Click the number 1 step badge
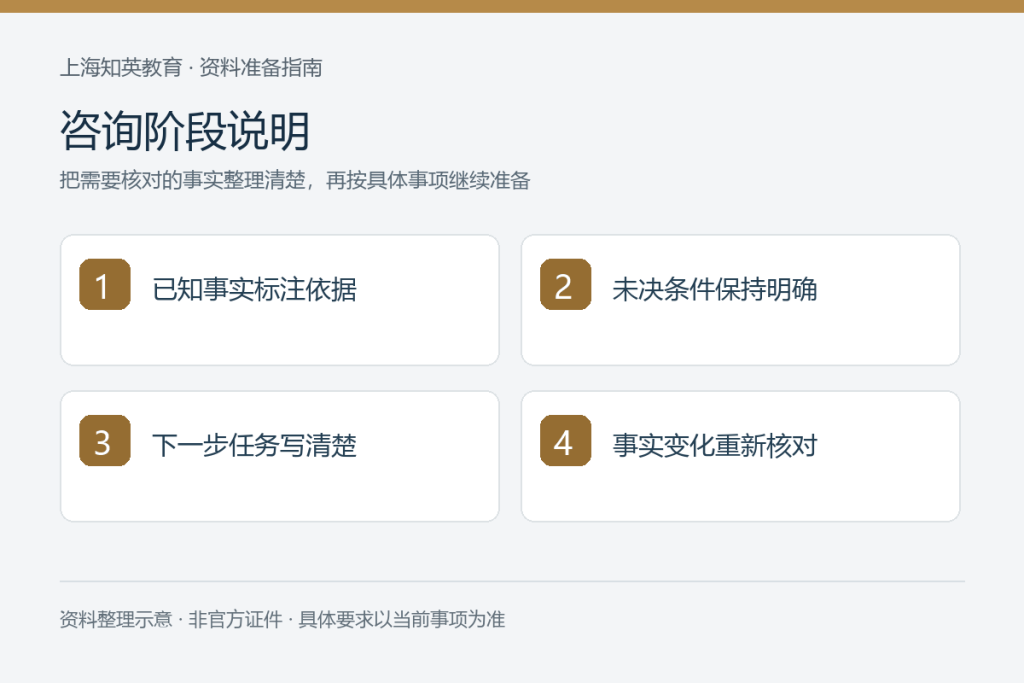1024x683 pixels. (x=104, y=284)
